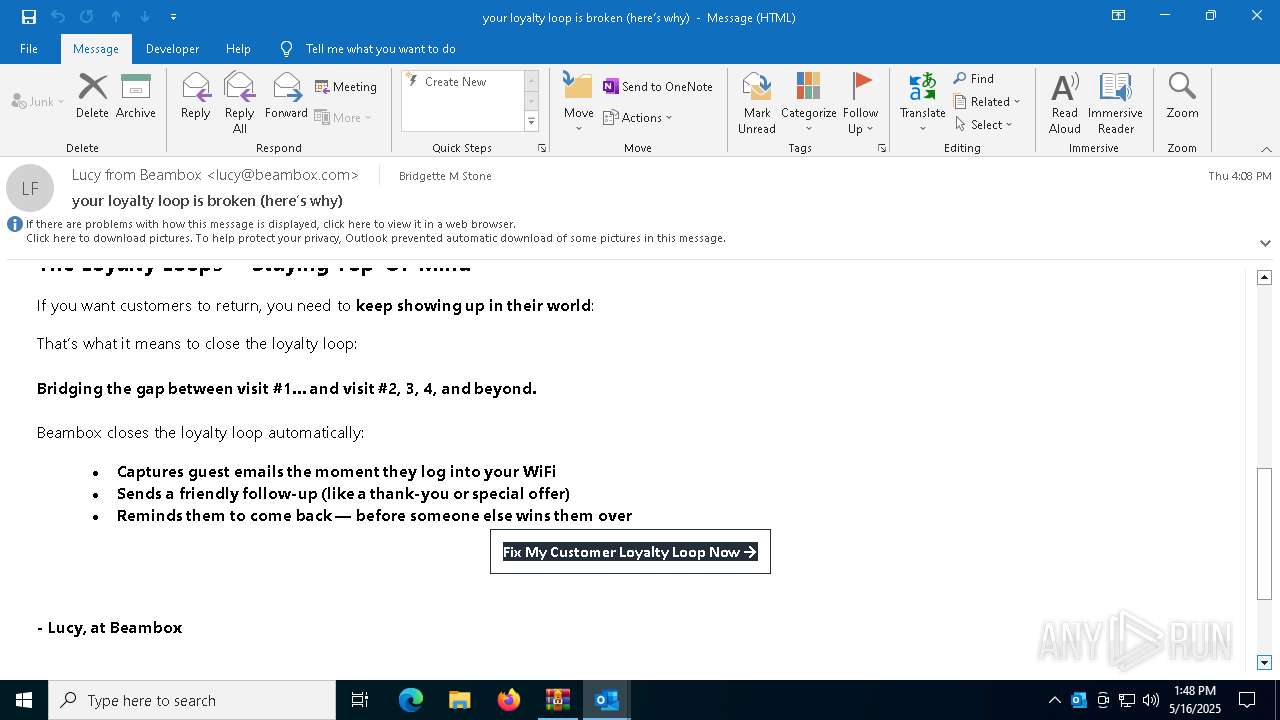
Task: Delete this email message
Action: 92,96
